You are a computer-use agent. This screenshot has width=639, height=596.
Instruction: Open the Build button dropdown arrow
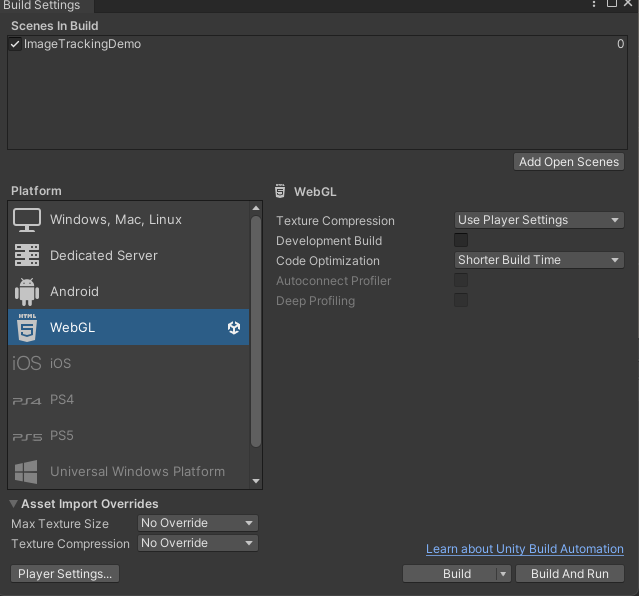(x=503, y=574)
